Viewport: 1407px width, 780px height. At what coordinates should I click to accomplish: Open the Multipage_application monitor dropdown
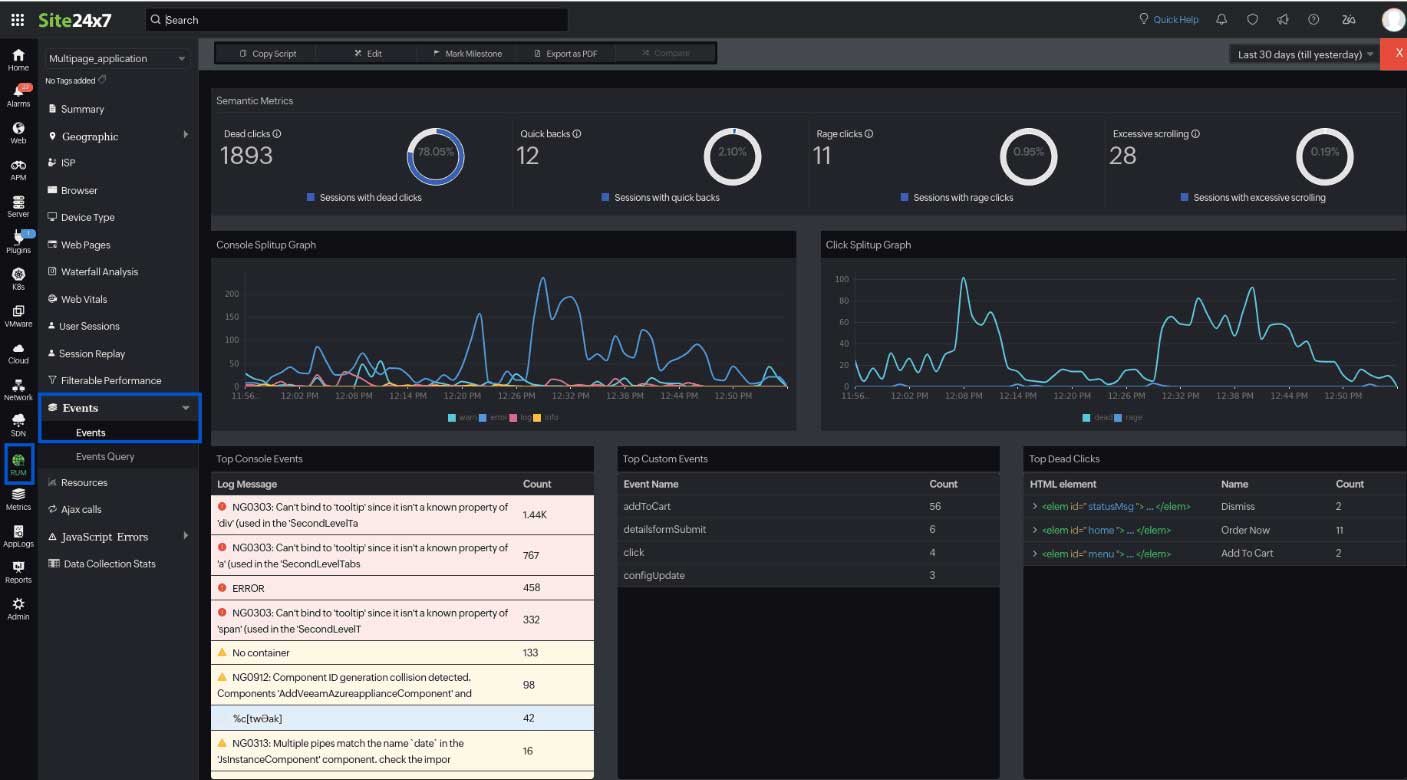[x=115, y=58]
